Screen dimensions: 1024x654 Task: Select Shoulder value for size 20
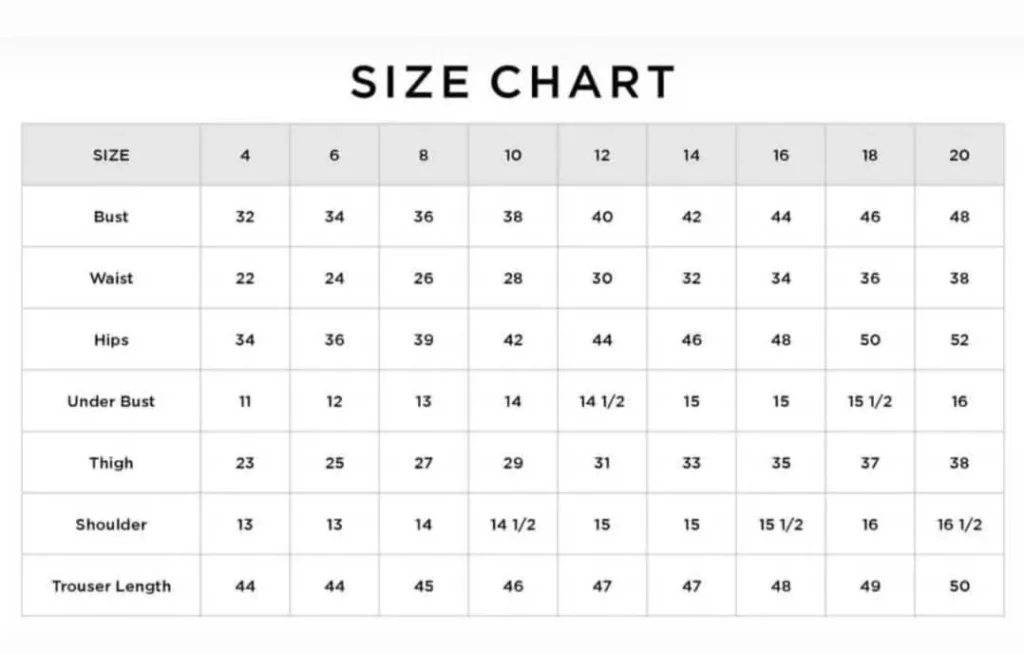pos(959,524)
